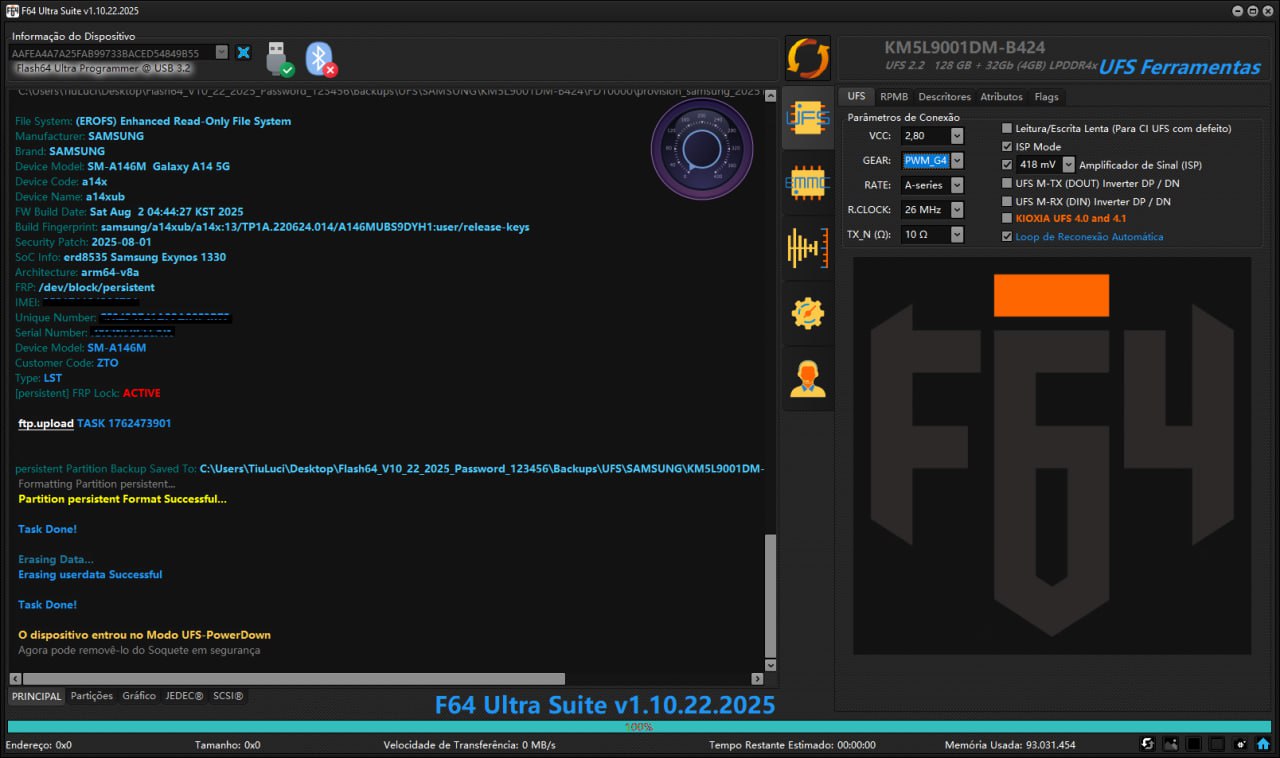This screenshot has height=758, width=1280.
Task: Enable UFS M-TX (DOUT) Inverter checkbox
Action: (1007, 183)
